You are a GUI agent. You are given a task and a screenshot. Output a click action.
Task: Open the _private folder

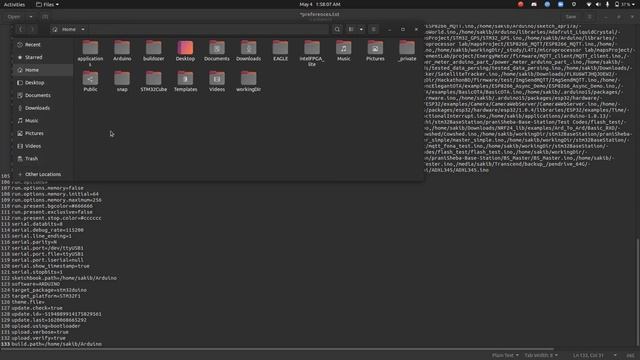407,51
